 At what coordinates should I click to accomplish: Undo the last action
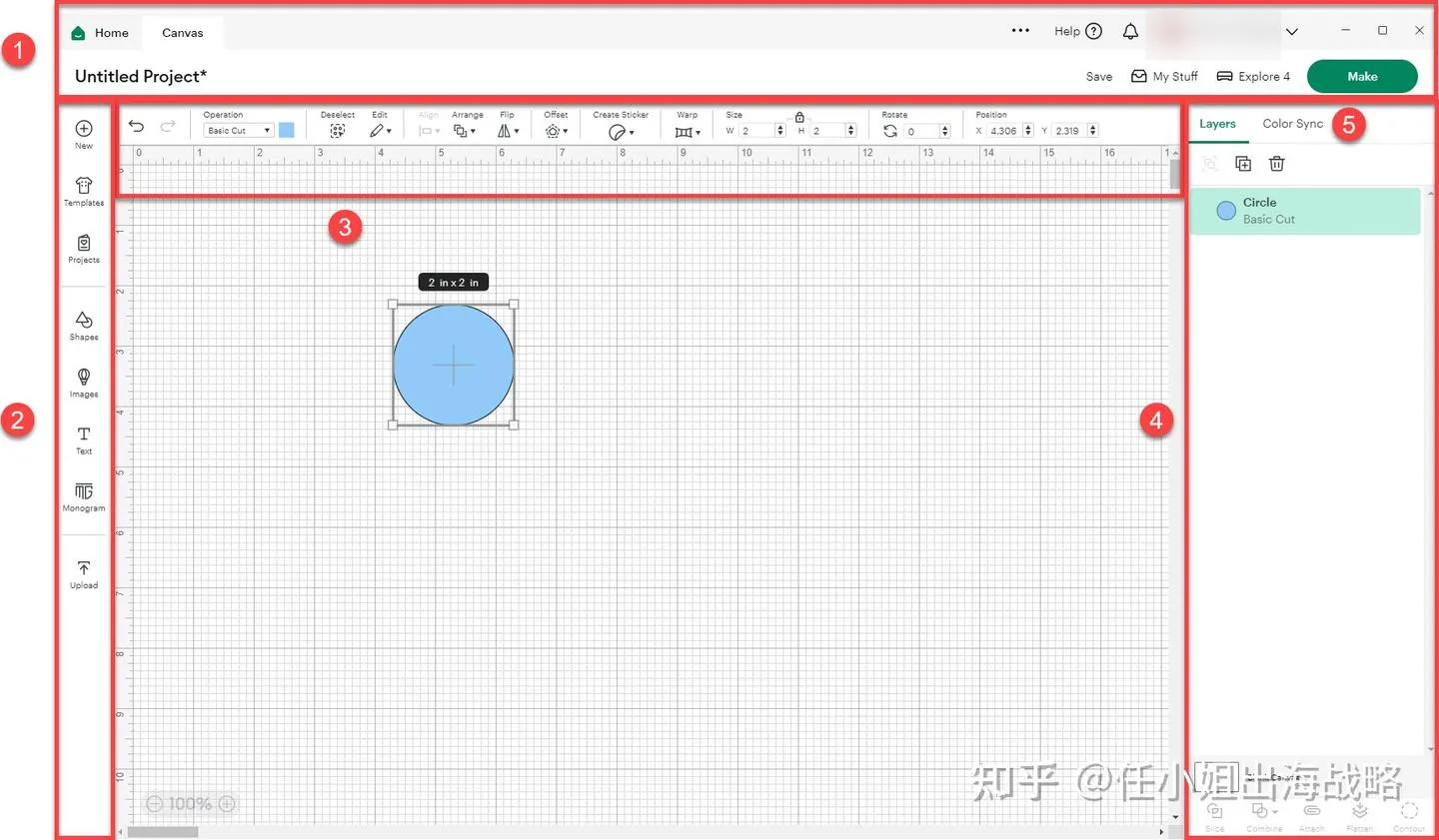pos(136,126)
